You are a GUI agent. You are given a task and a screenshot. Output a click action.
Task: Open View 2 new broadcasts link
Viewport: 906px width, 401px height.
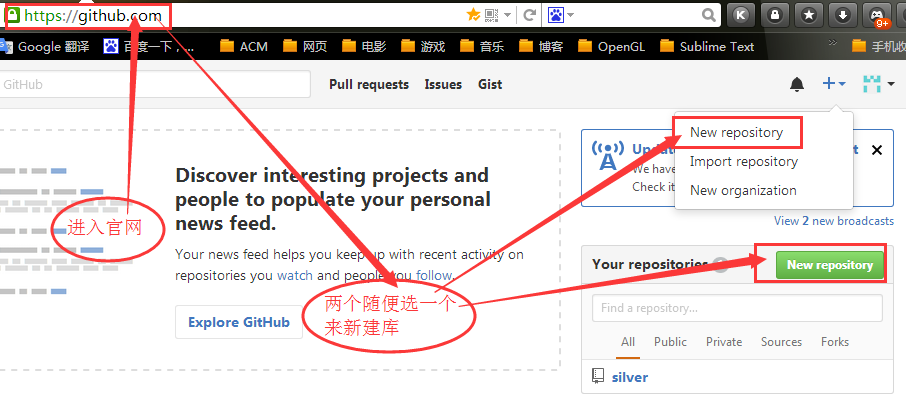pyautogui.click(x=834, y=221)
